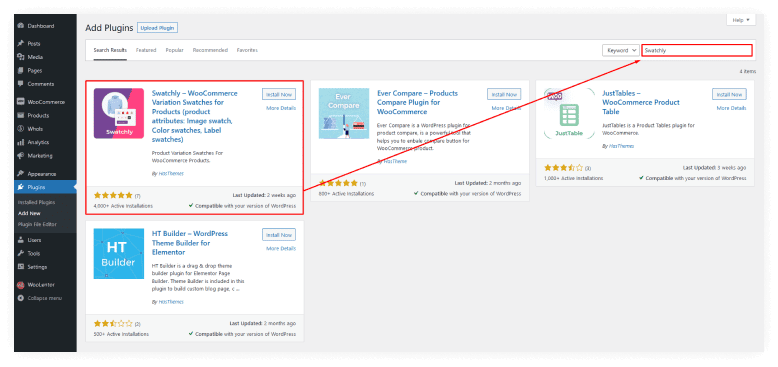Click the Comments bubble icon
The width and height of the screenshot is (778, 367).
[21, 84]
